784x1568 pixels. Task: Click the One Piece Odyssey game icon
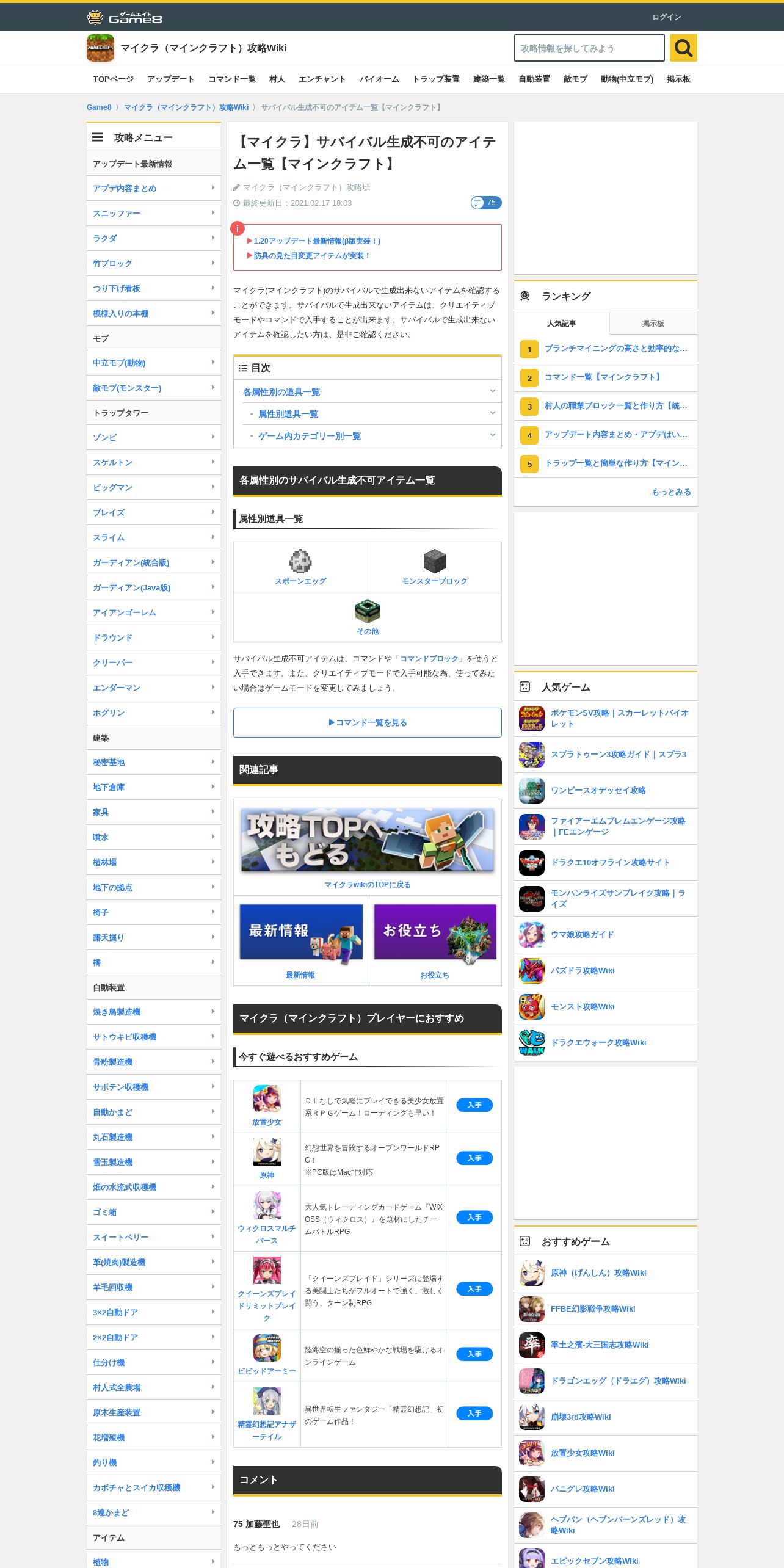[532, 791]
